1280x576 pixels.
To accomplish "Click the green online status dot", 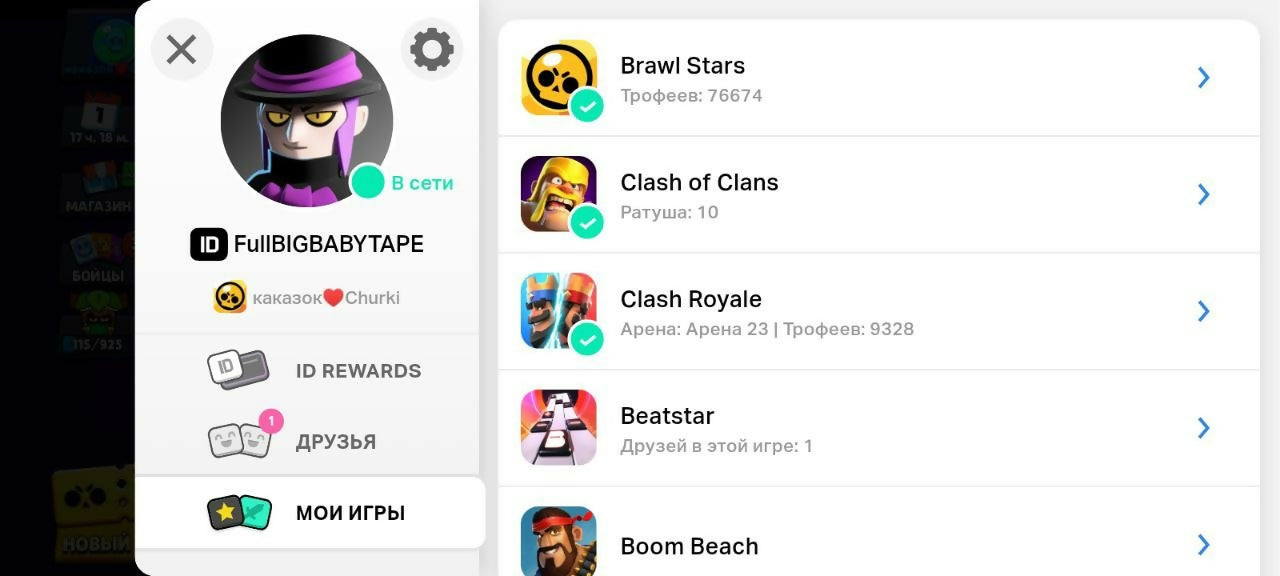I will [x=368, y=182].
